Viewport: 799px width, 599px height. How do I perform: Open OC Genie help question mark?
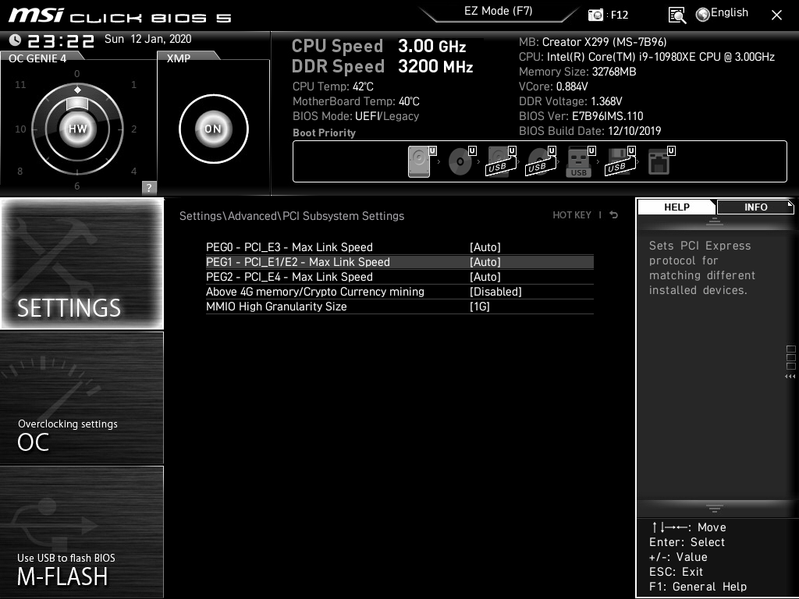149,187
